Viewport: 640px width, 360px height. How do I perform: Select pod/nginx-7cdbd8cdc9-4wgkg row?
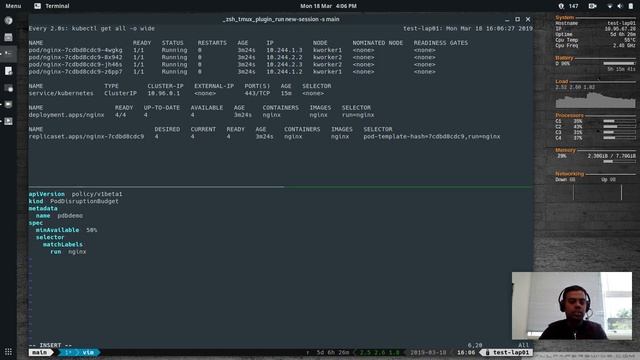coord(232,50)
